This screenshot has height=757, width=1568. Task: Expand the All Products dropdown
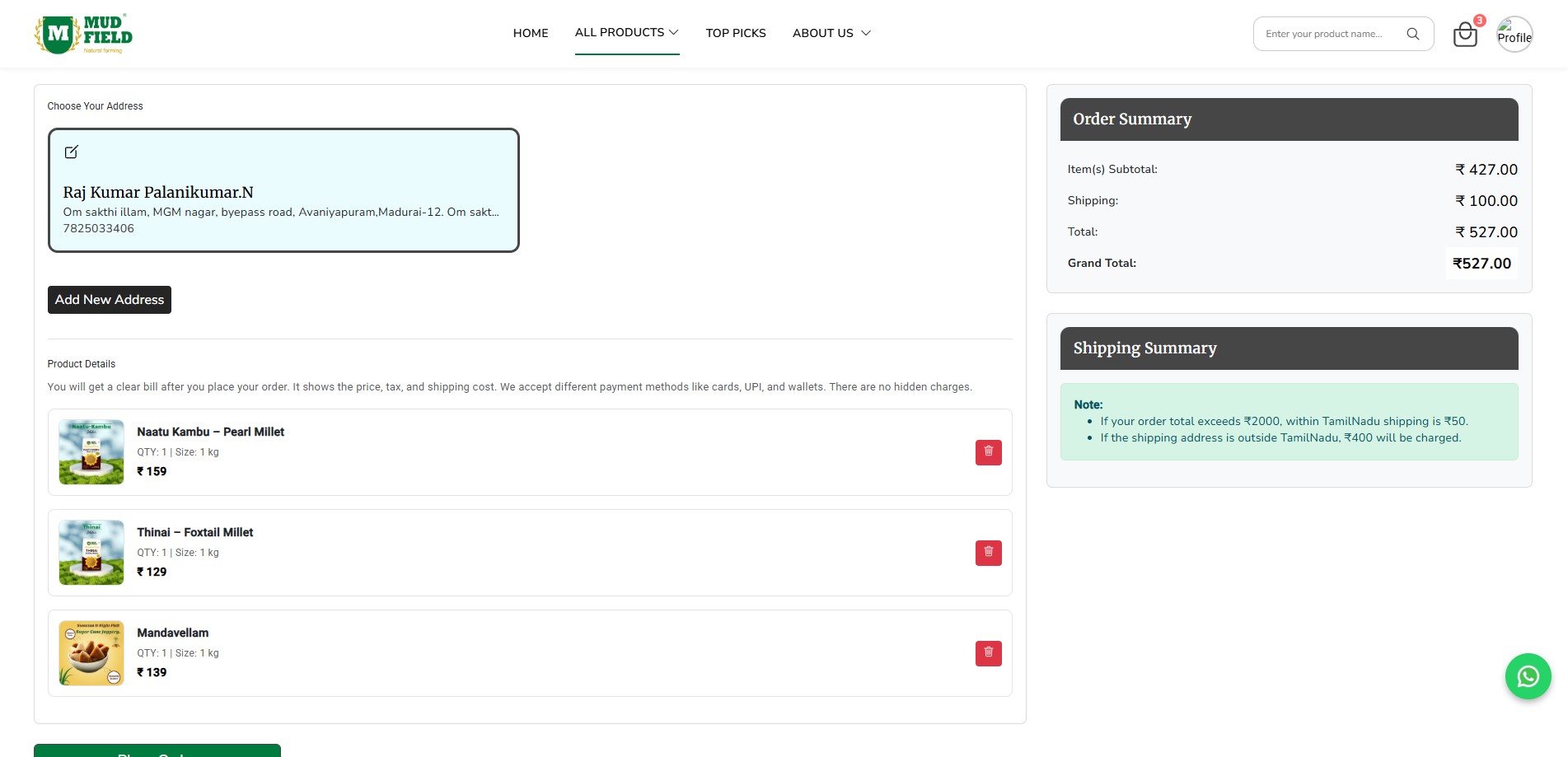[x=626, y=33]
